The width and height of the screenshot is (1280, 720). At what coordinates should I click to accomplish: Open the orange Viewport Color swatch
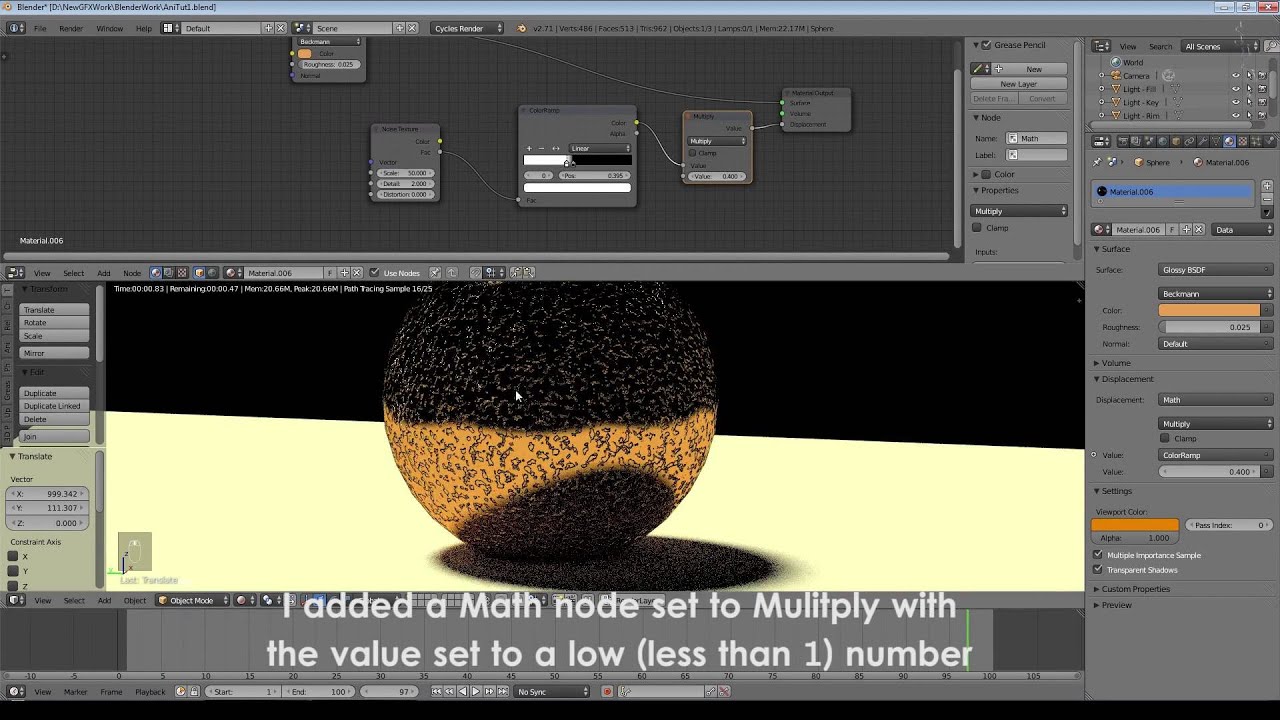click(1135, 525)
